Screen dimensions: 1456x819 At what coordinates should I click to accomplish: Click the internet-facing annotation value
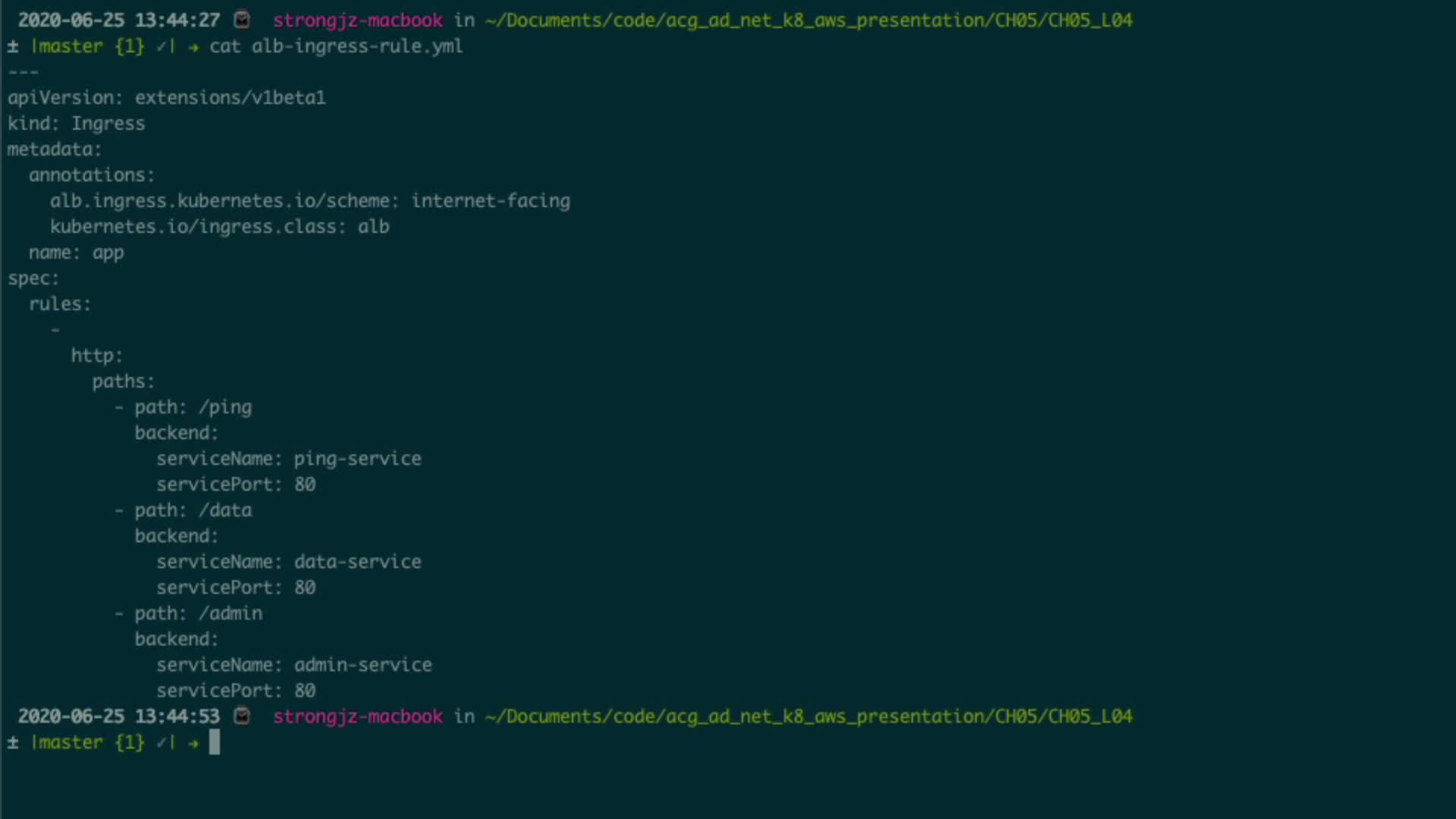[x=491, y=201]
